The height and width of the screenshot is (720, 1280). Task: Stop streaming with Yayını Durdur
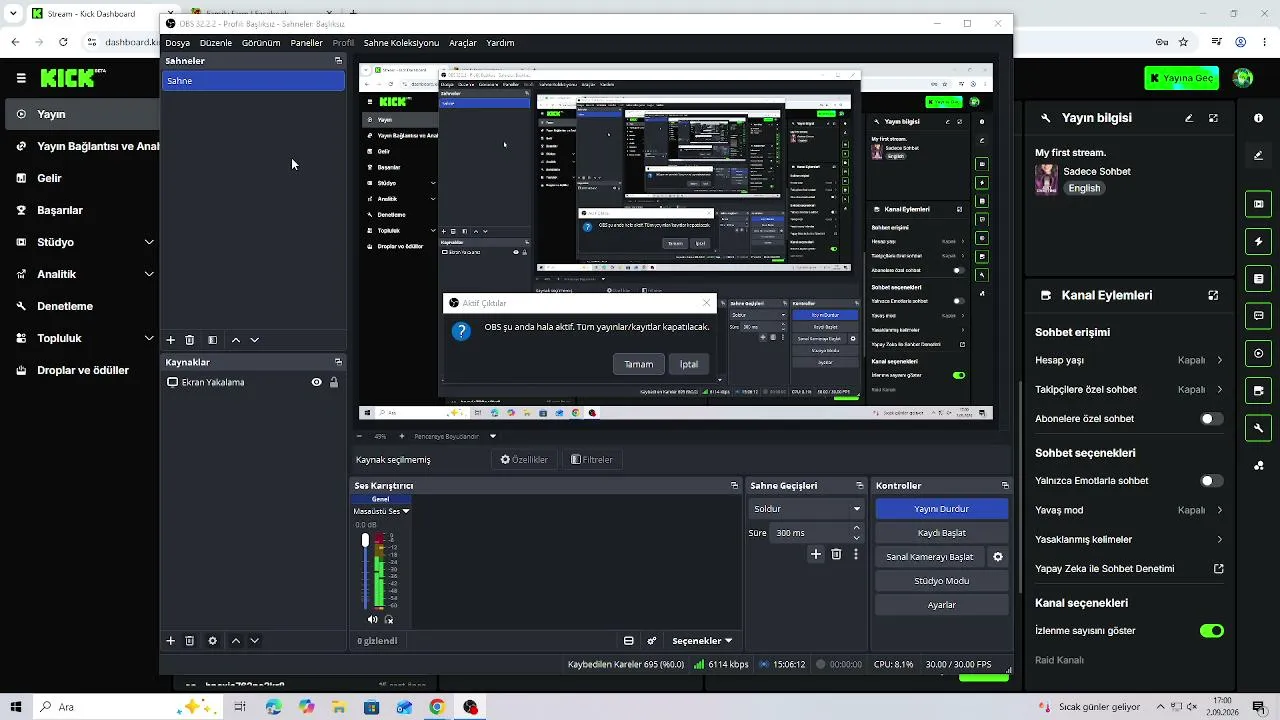click(x=941, y=509)
